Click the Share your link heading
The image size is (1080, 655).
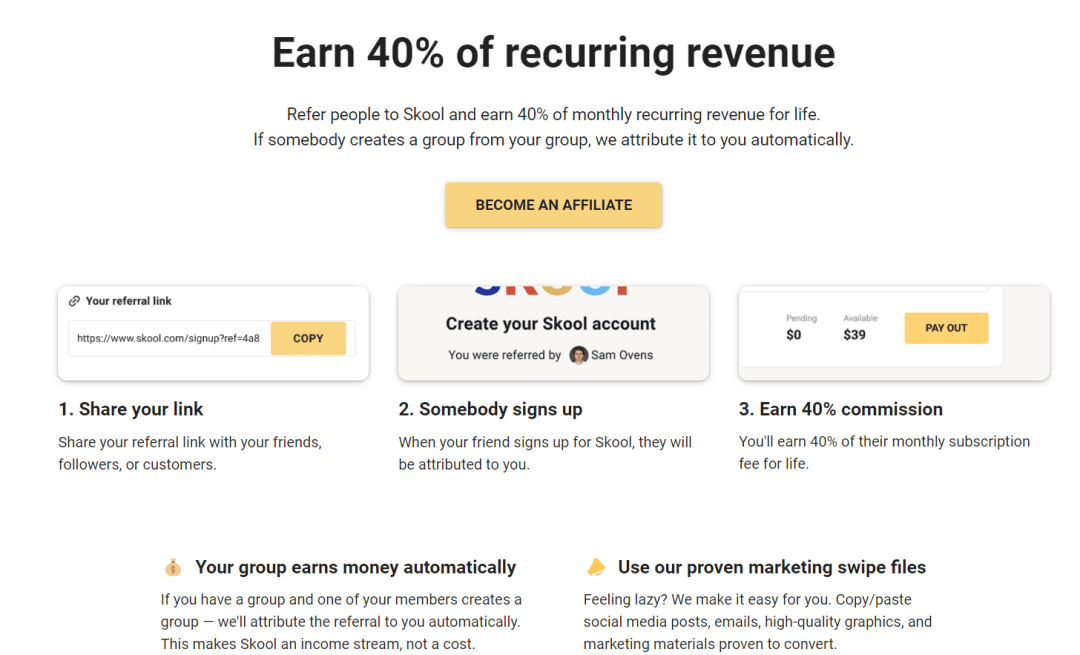tap(131, 409)
